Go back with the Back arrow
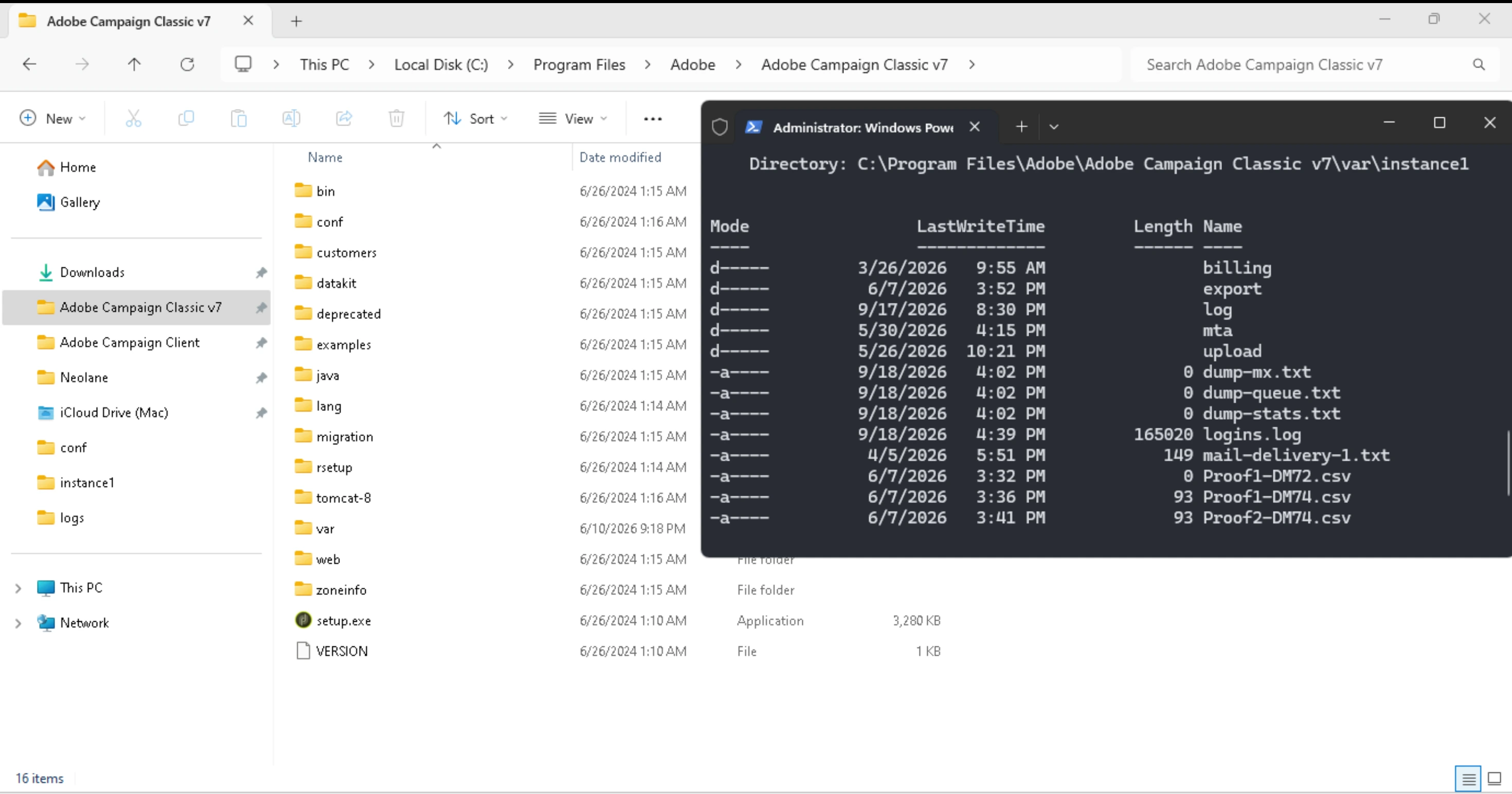1512x794 pixels. 29,64
